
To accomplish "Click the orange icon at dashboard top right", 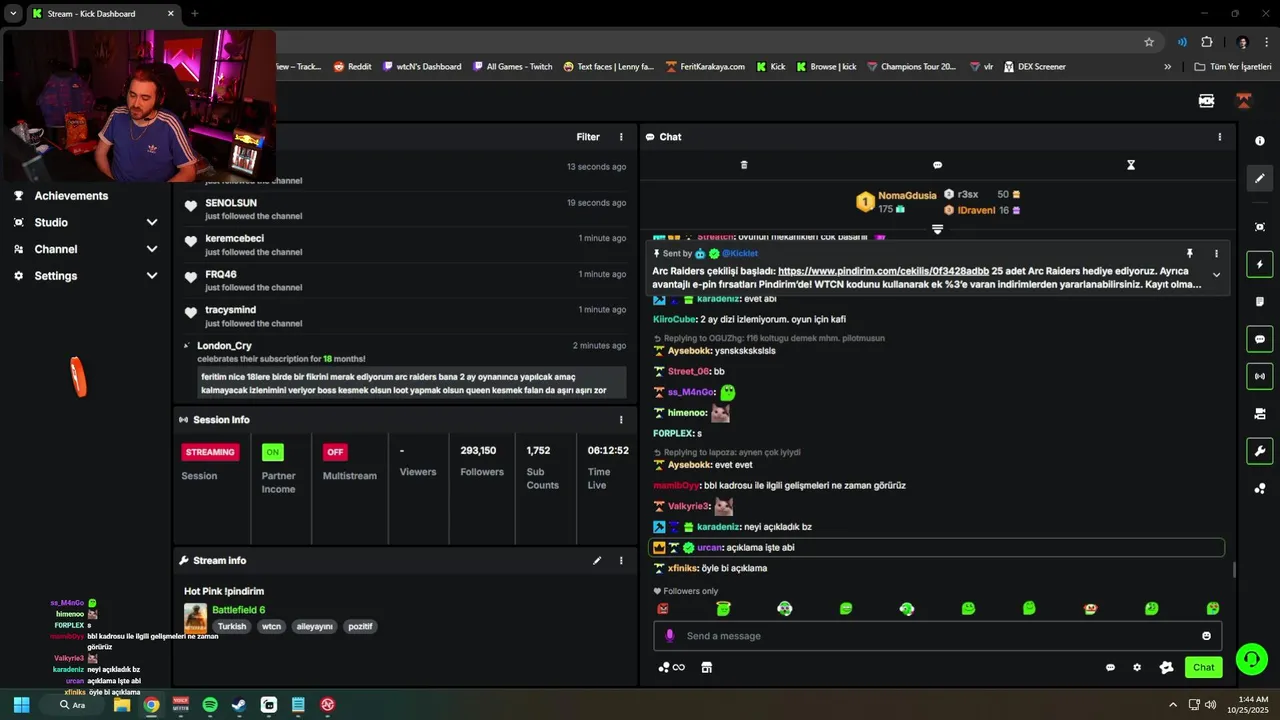I will point(1244,101).
